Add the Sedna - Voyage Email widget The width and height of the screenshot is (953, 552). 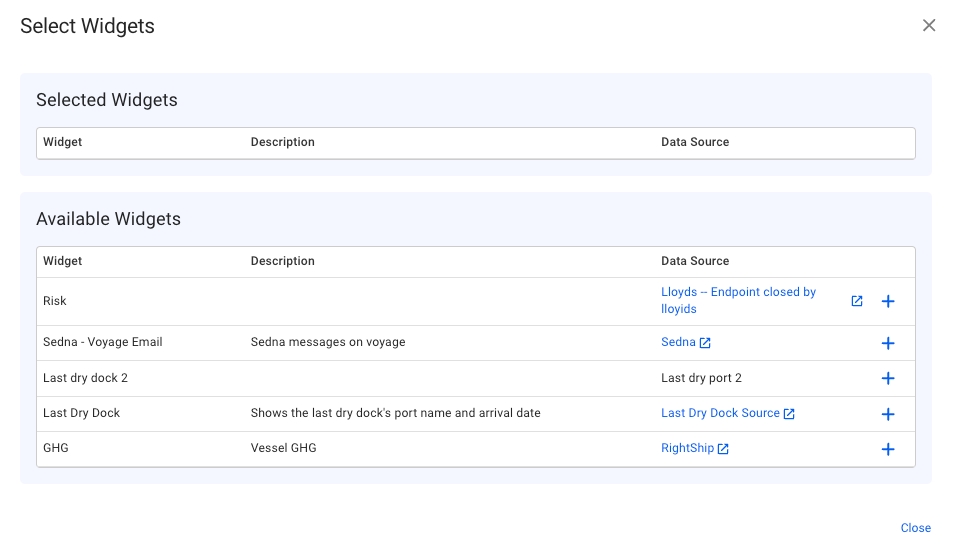(x=887, y=343)
